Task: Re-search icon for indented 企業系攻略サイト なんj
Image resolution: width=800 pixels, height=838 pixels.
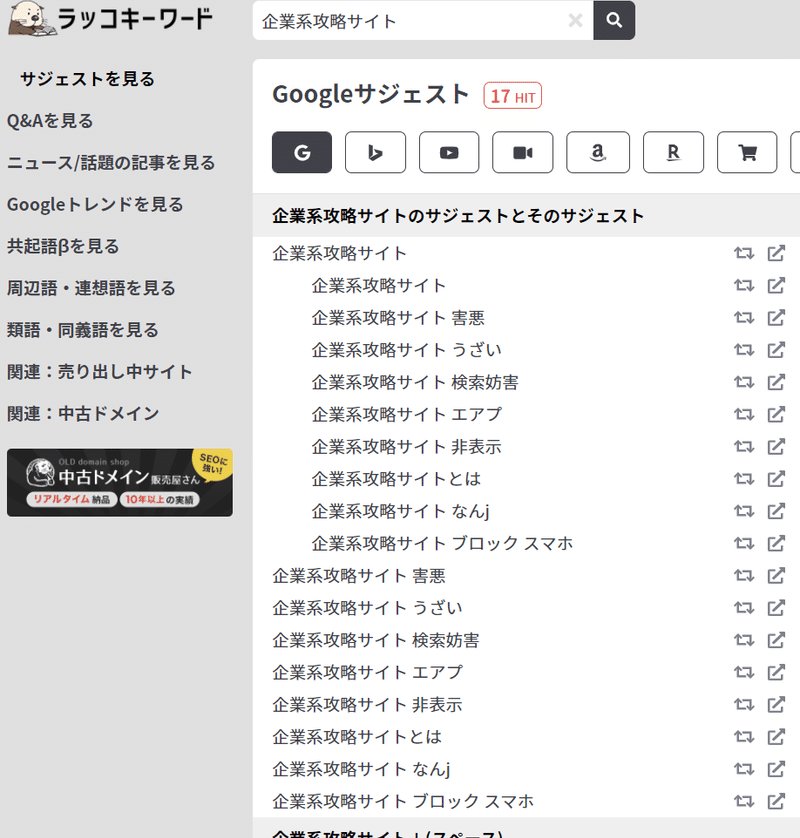Action: click(744, 511)
